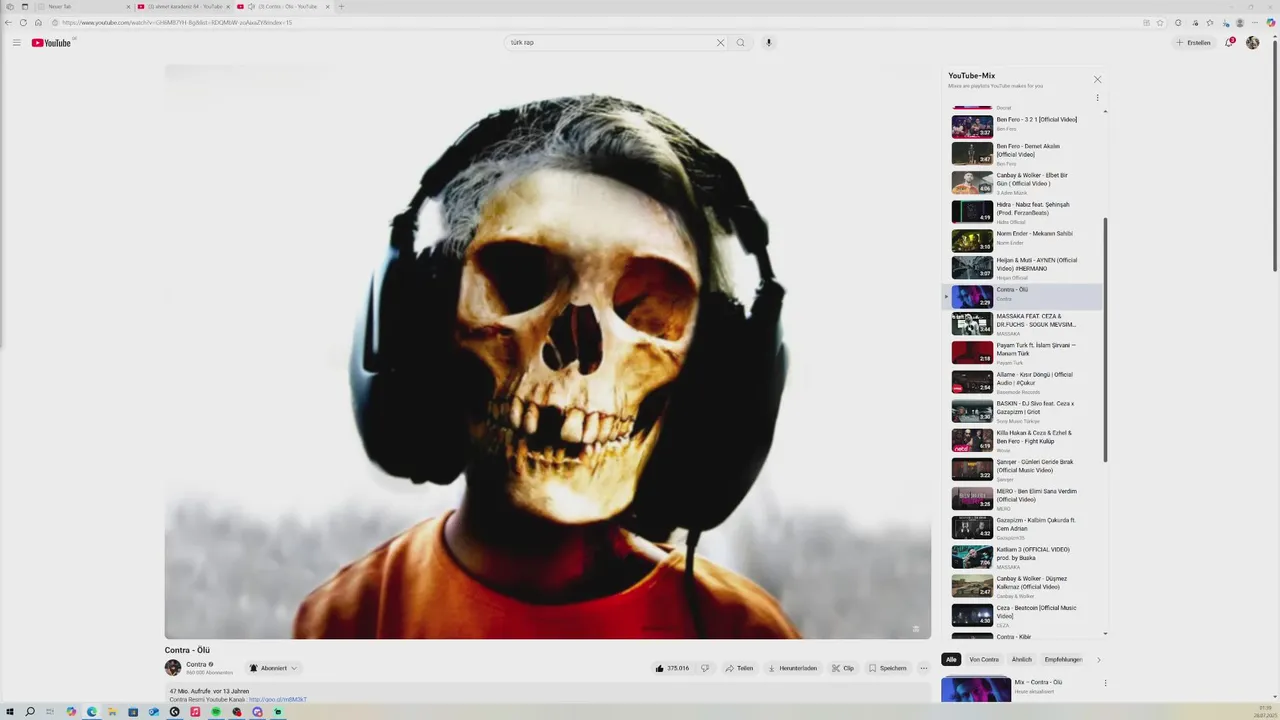Open more actions three-dot menu under video

coord(923,668)
